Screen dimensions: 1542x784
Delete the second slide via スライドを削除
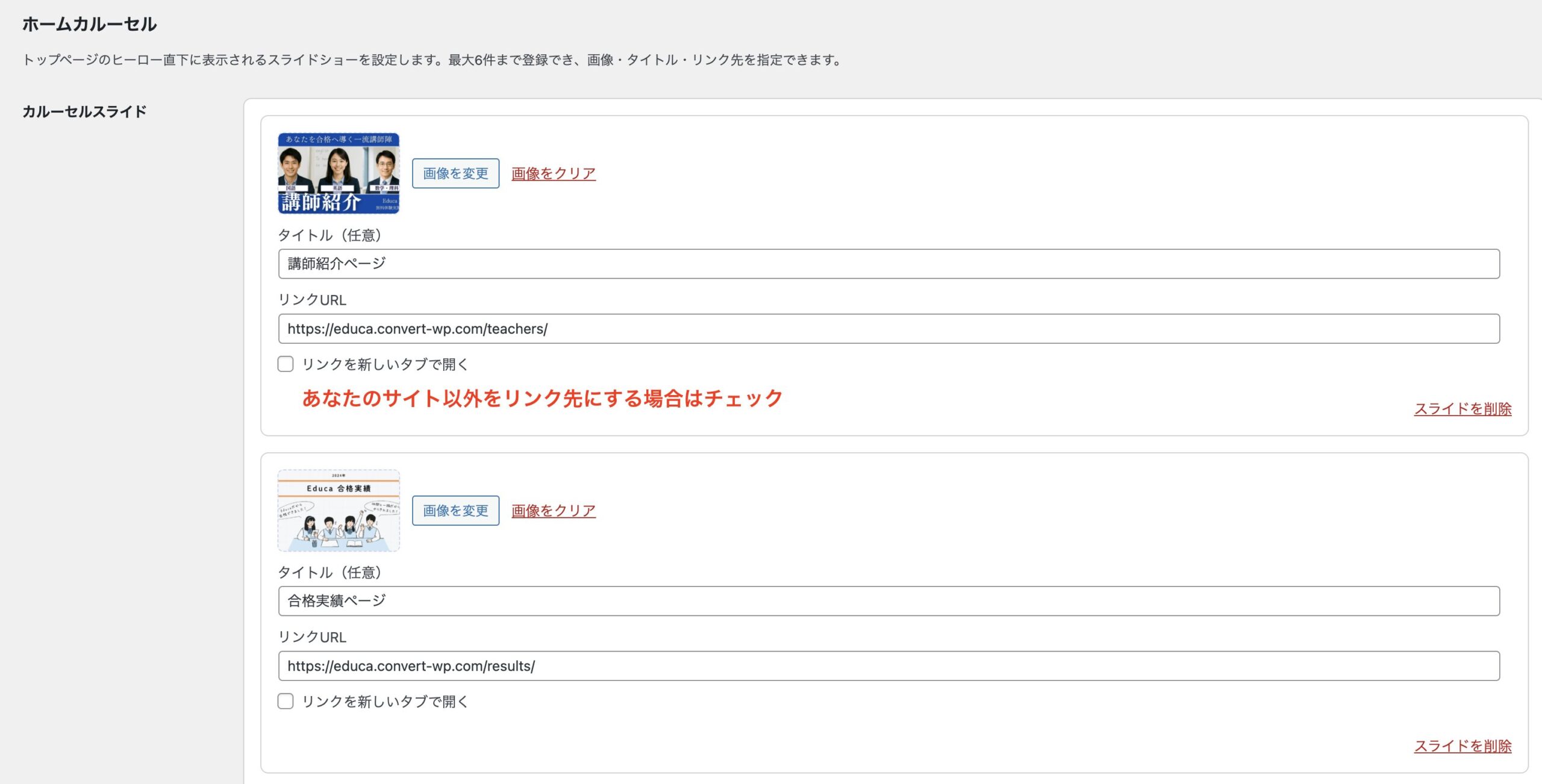coord(1462,746)
